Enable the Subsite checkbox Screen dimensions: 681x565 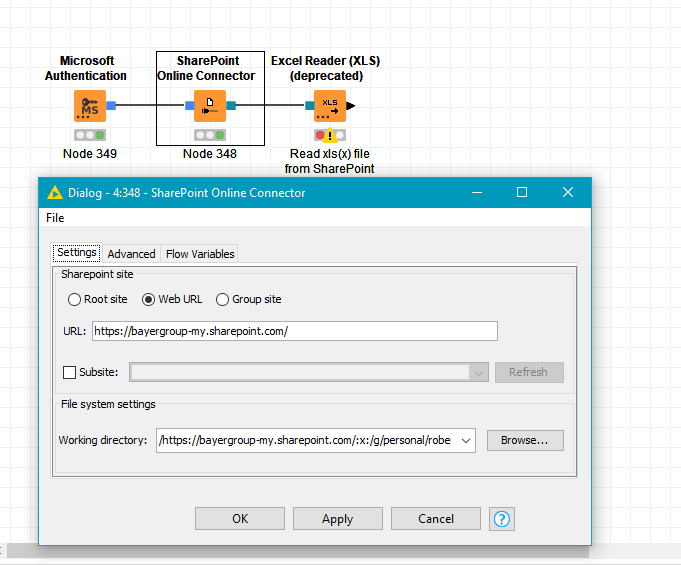(x=69, y=372)
